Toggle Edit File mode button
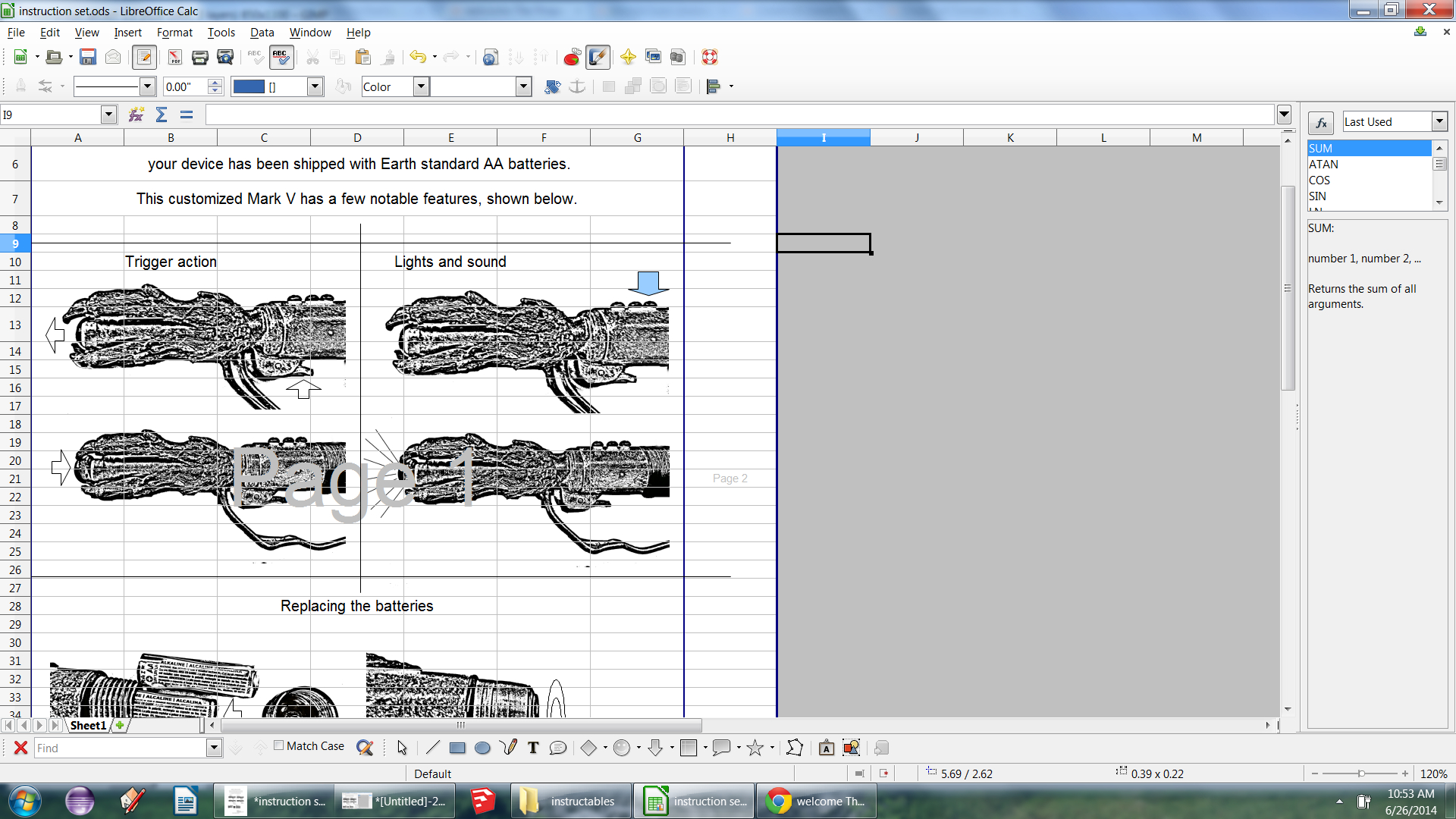 144,57
